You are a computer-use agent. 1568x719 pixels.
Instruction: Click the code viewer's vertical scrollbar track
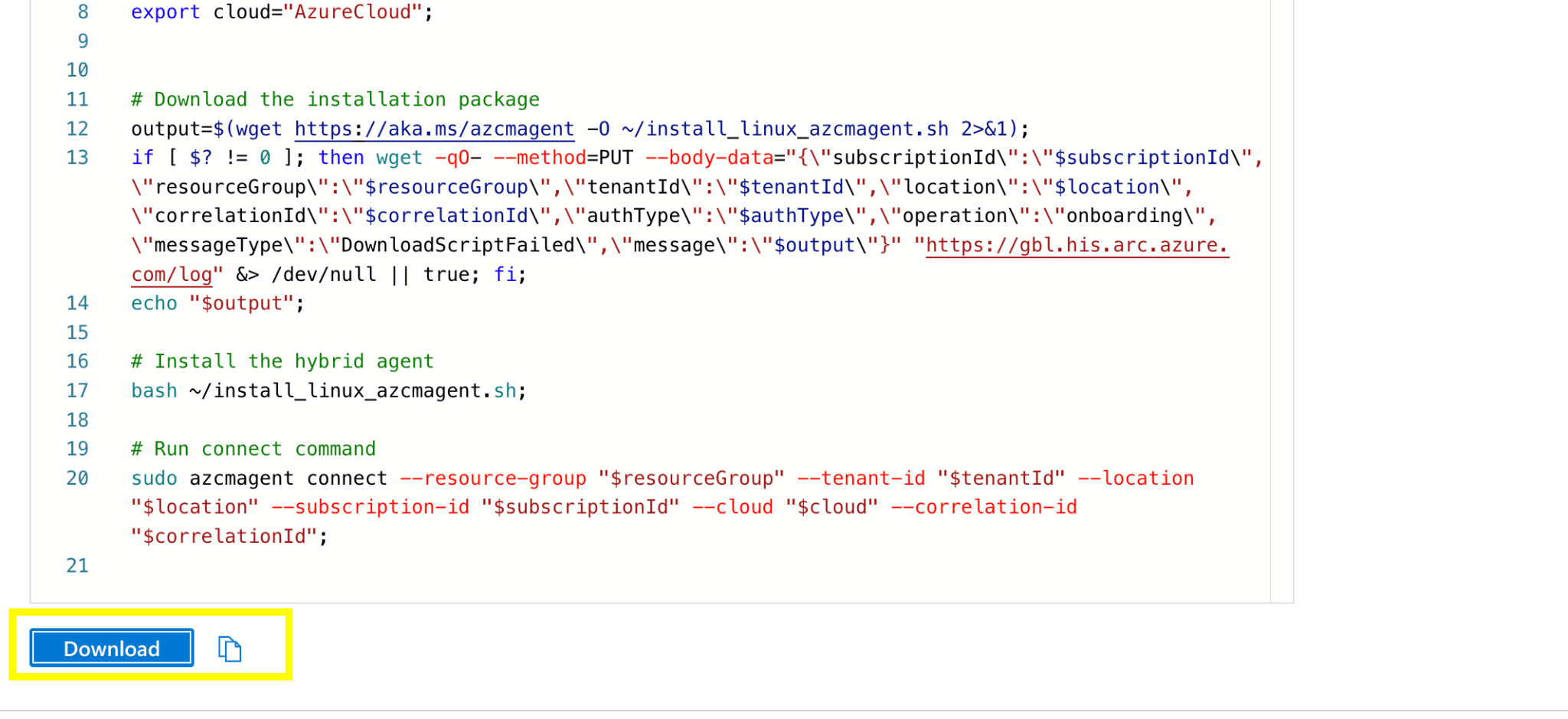[1282, 306]
